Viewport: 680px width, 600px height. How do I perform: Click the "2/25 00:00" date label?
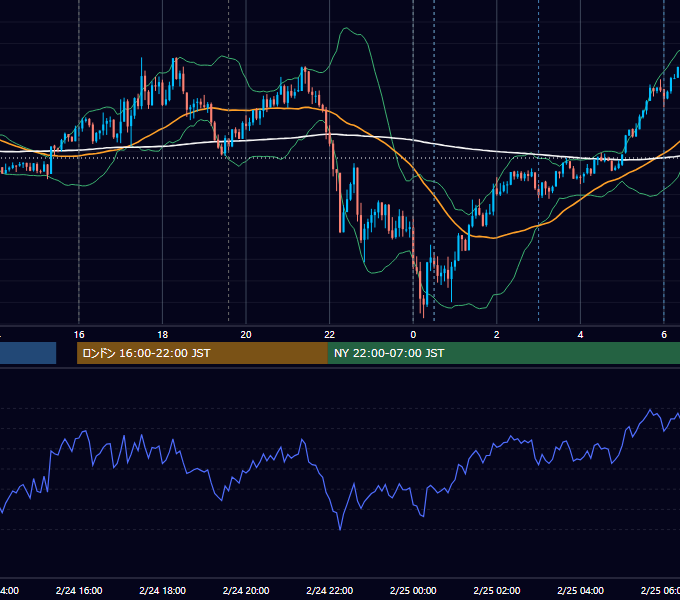pos(413,590)
